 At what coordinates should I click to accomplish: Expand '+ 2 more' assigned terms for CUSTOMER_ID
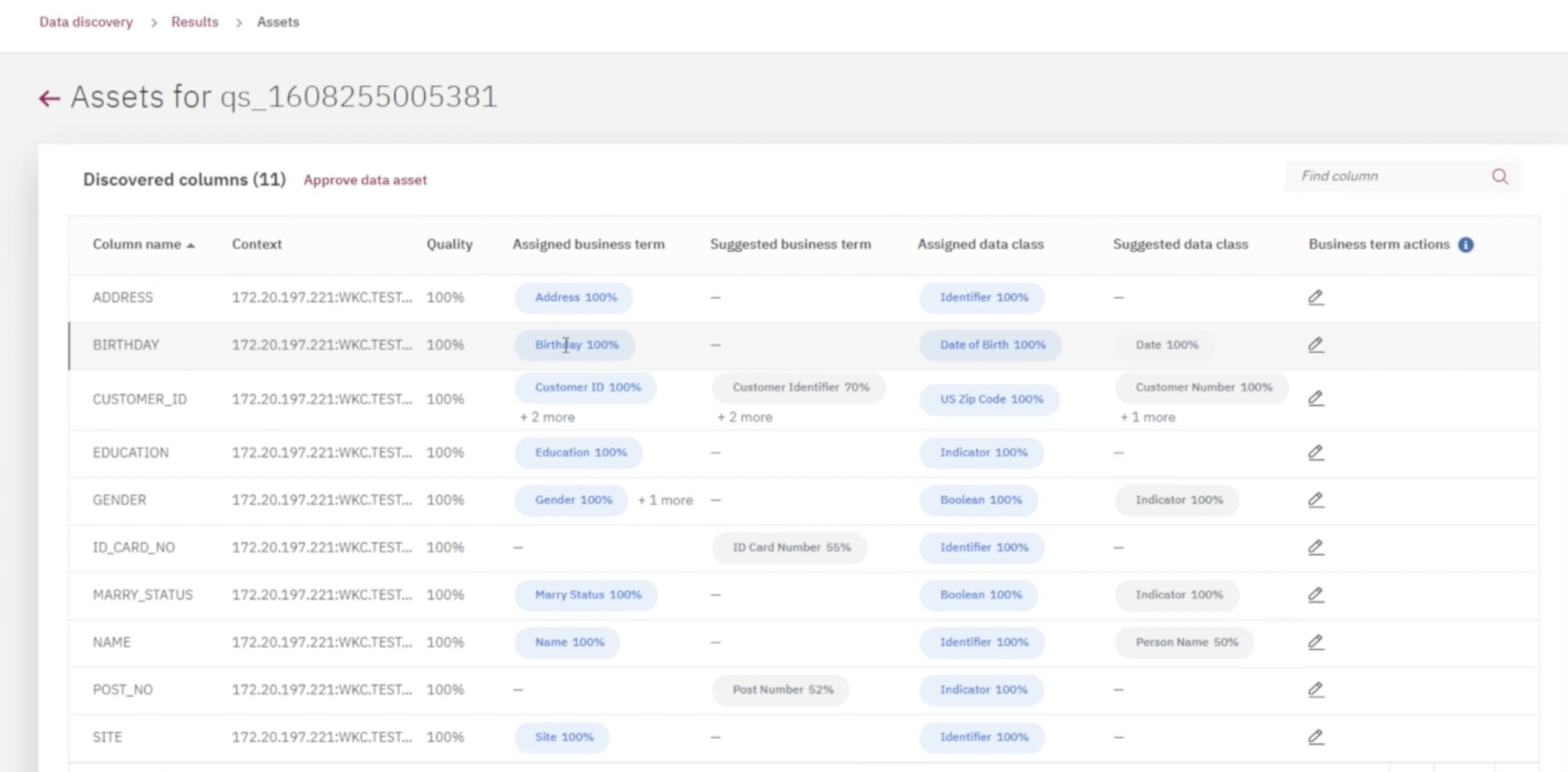coord(547,417)
